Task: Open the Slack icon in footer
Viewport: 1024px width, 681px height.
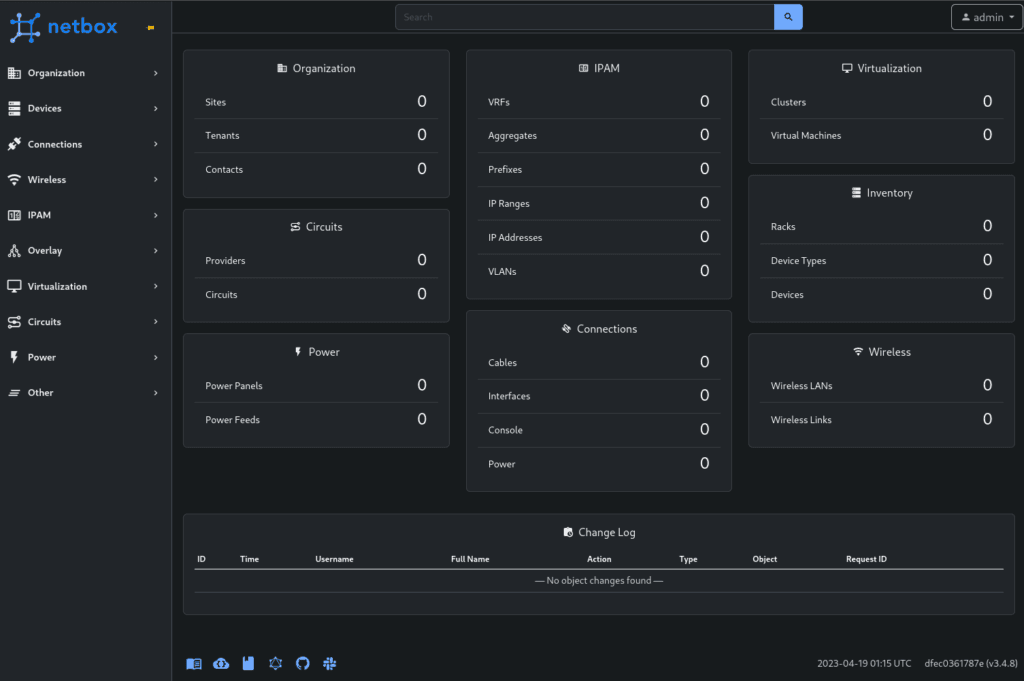Action: pyautogui.click(x=330, y=663)
